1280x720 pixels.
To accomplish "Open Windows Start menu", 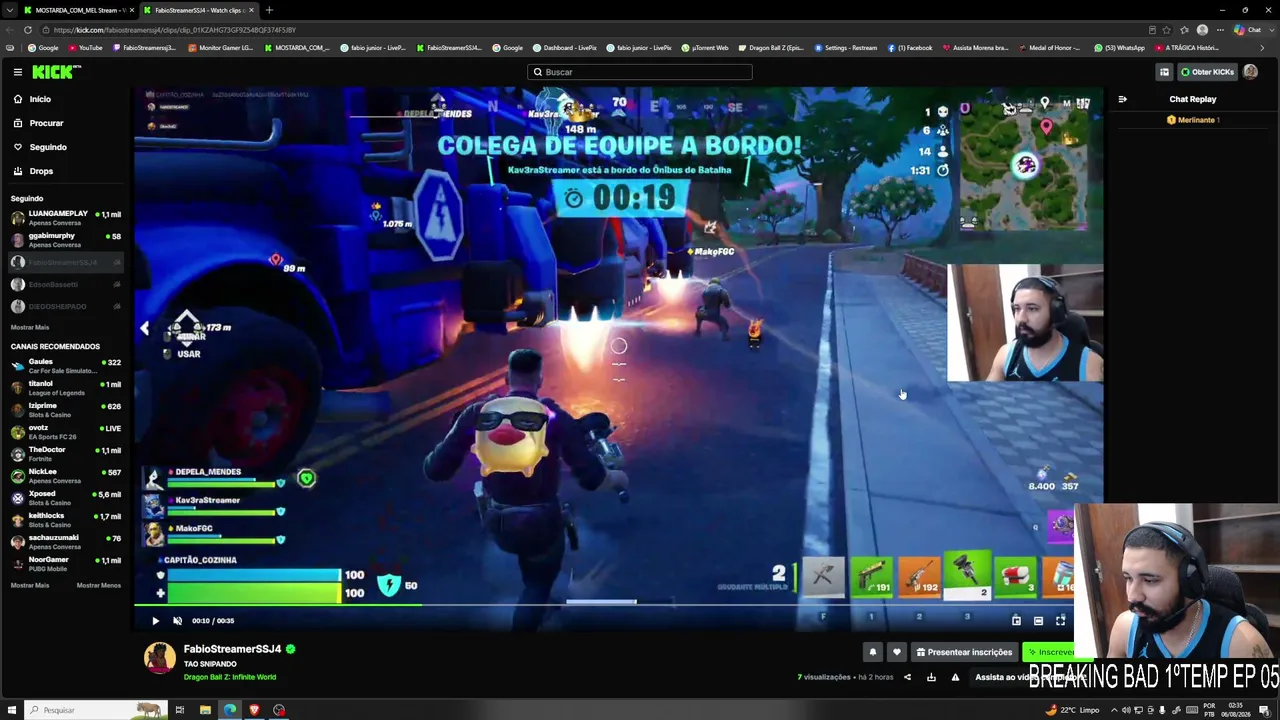I will point(12,710).
